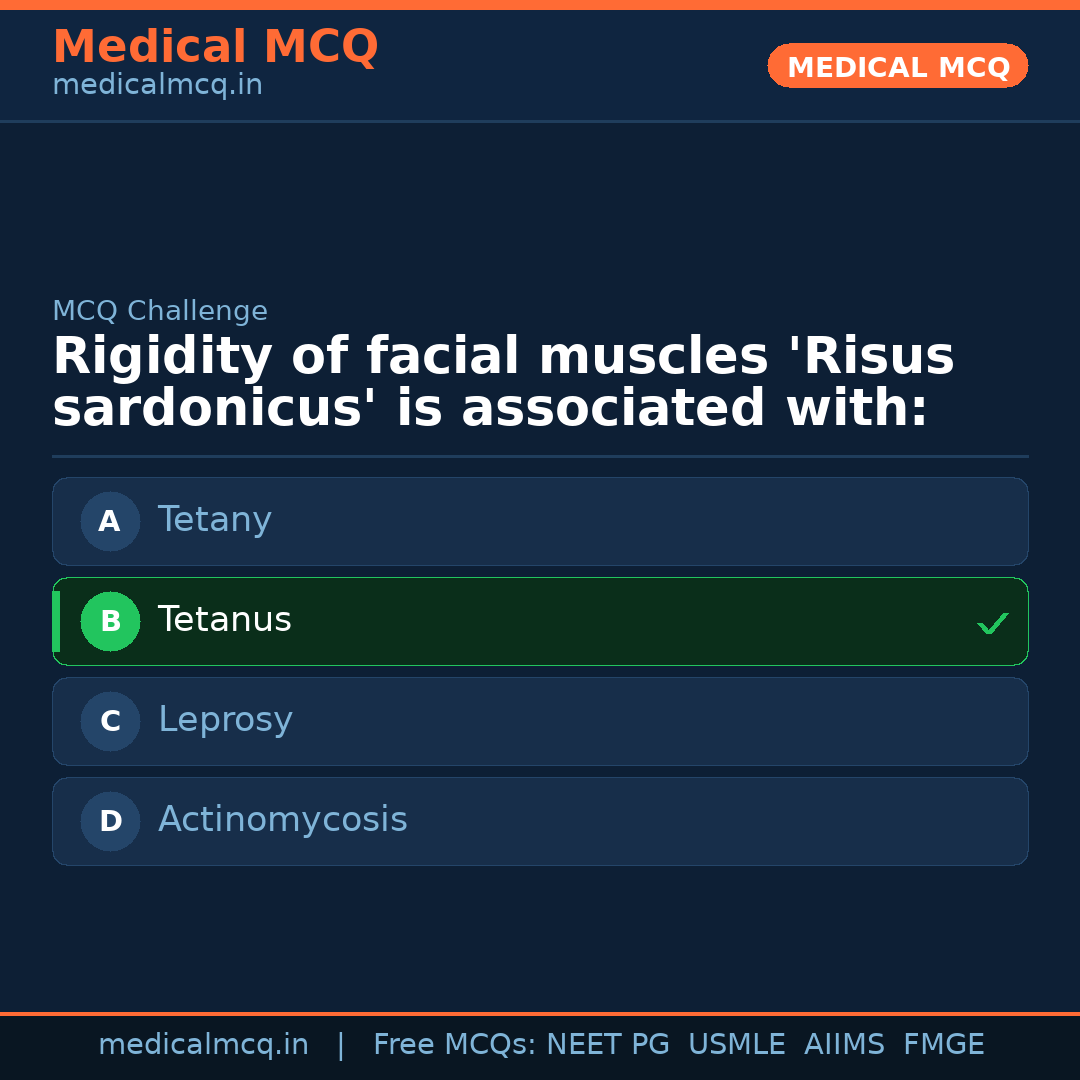
Task: Click the green checkmark on option B
Action: 992,623
